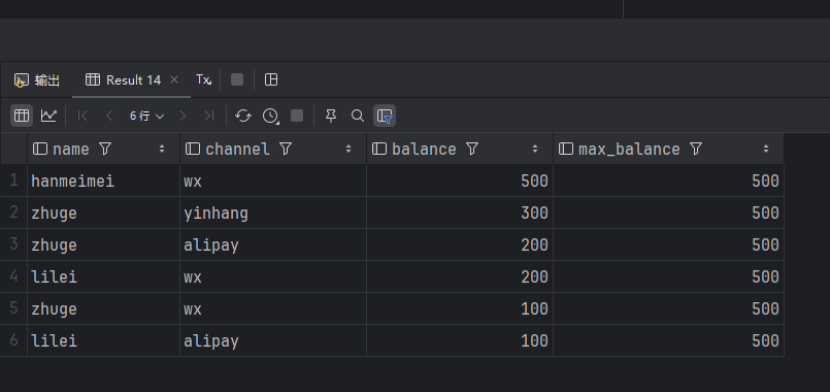Select the table grid view icon
Image resolution: width=830 pixels, height=392 pixels.
[x=22, y=115]
